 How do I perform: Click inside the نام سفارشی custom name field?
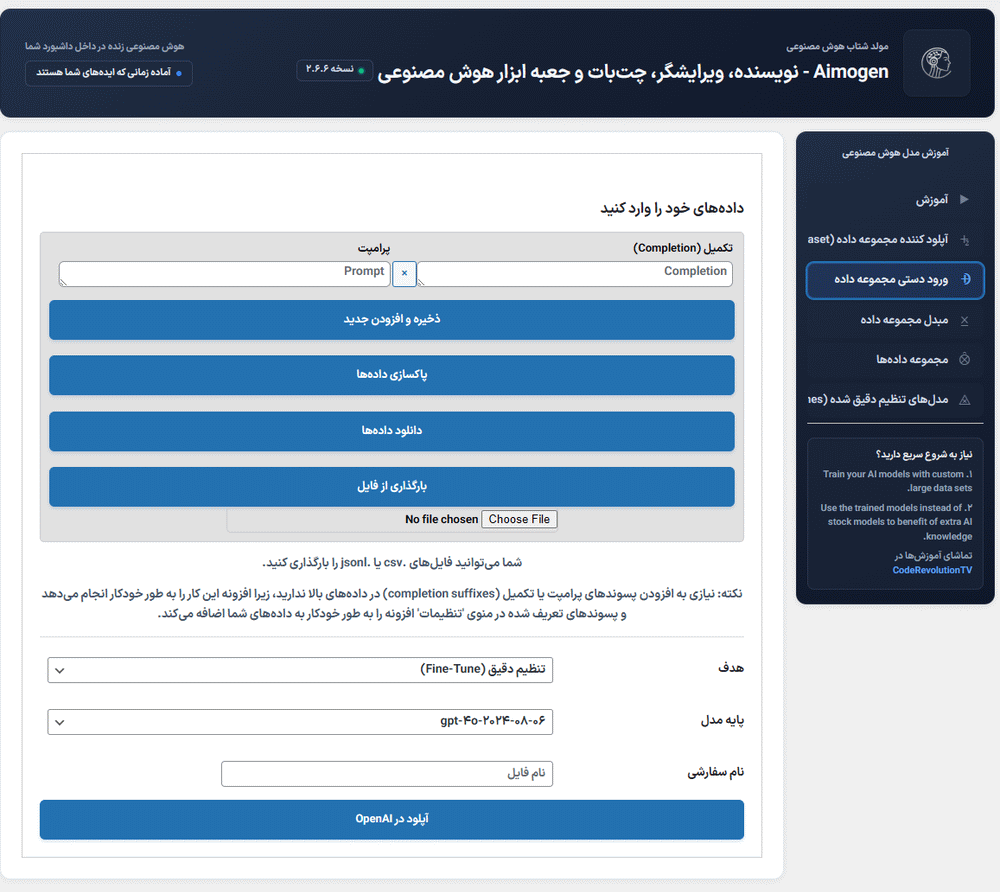point(387,773)
